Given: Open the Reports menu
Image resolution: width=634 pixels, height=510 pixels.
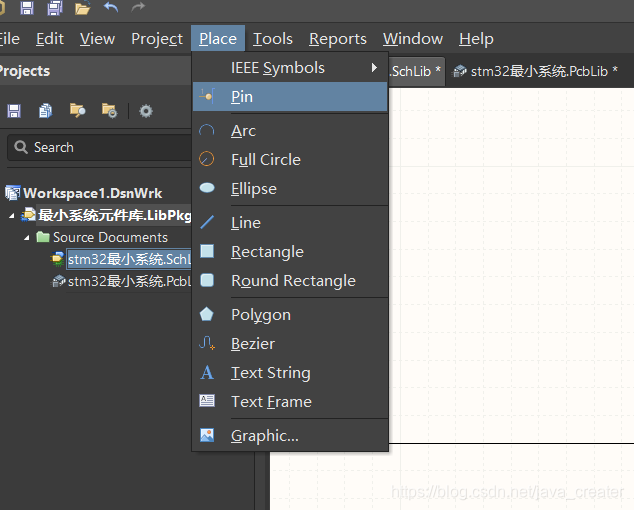Looking at the screenshot, I should tap(338, 39).
